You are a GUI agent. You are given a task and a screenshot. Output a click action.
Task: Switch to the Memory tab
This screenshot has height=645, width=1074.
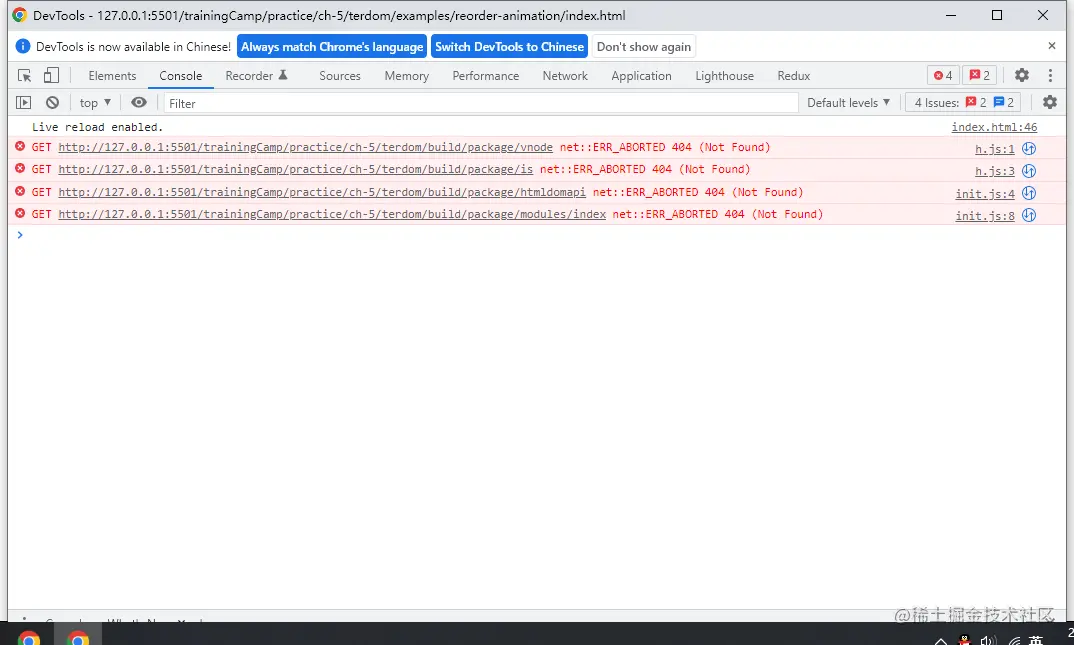point(407,76)
